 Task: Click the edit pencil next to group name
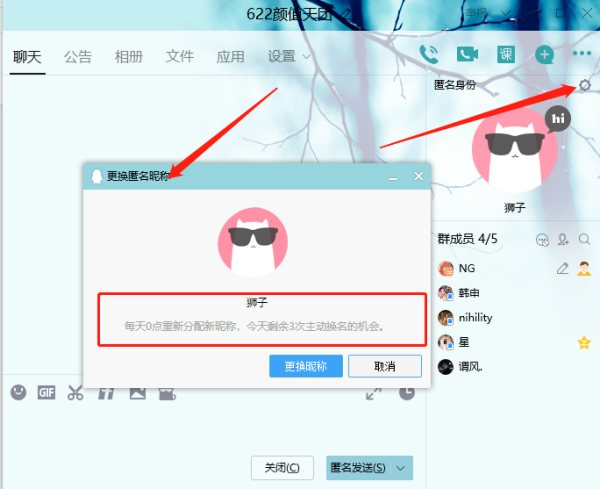click(345, 14)
